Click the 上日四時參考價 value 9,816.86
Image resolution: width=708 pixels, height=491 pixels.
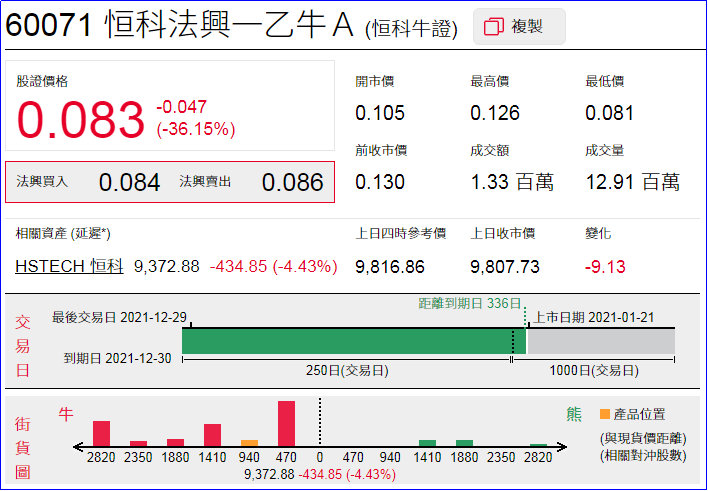coord(390,267)
